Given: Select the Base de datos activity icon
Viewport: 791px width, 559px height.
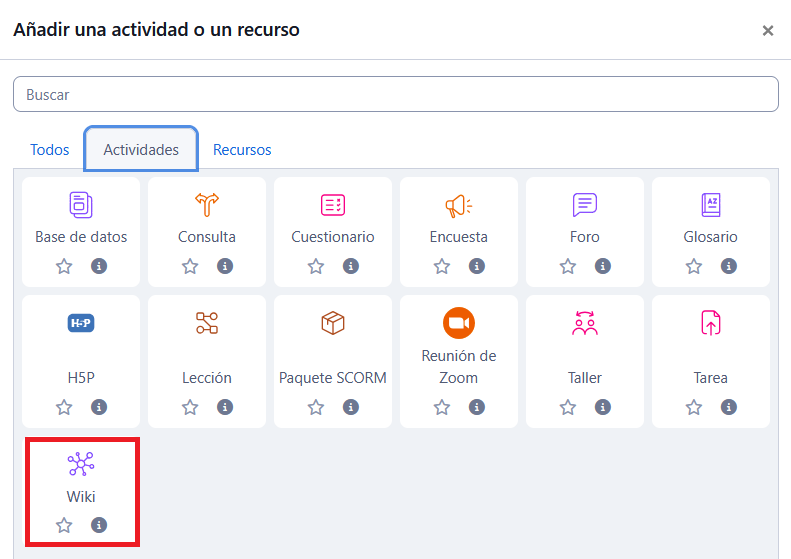Looking at the screenshot, I should (81, 205).
